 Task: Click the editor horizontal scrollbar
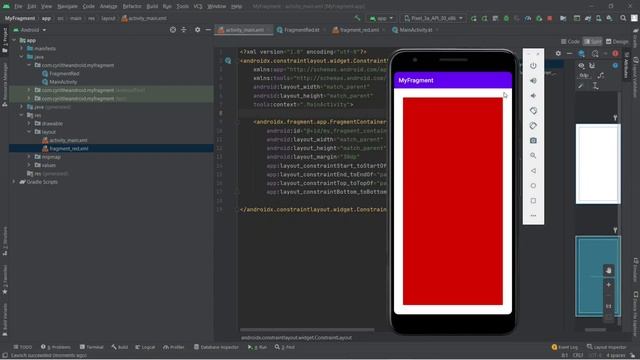pyautogui.click(x=307, y=330)
